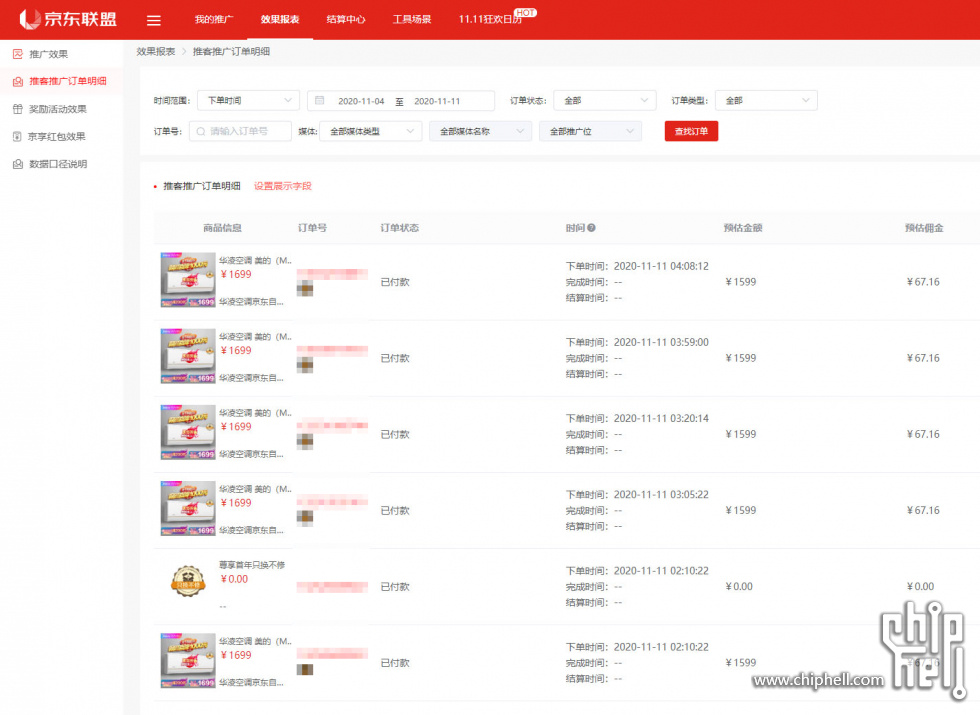Open the 订单类型 dropdown
This screenshot has width=980, height=715.
tap(766, 101)
